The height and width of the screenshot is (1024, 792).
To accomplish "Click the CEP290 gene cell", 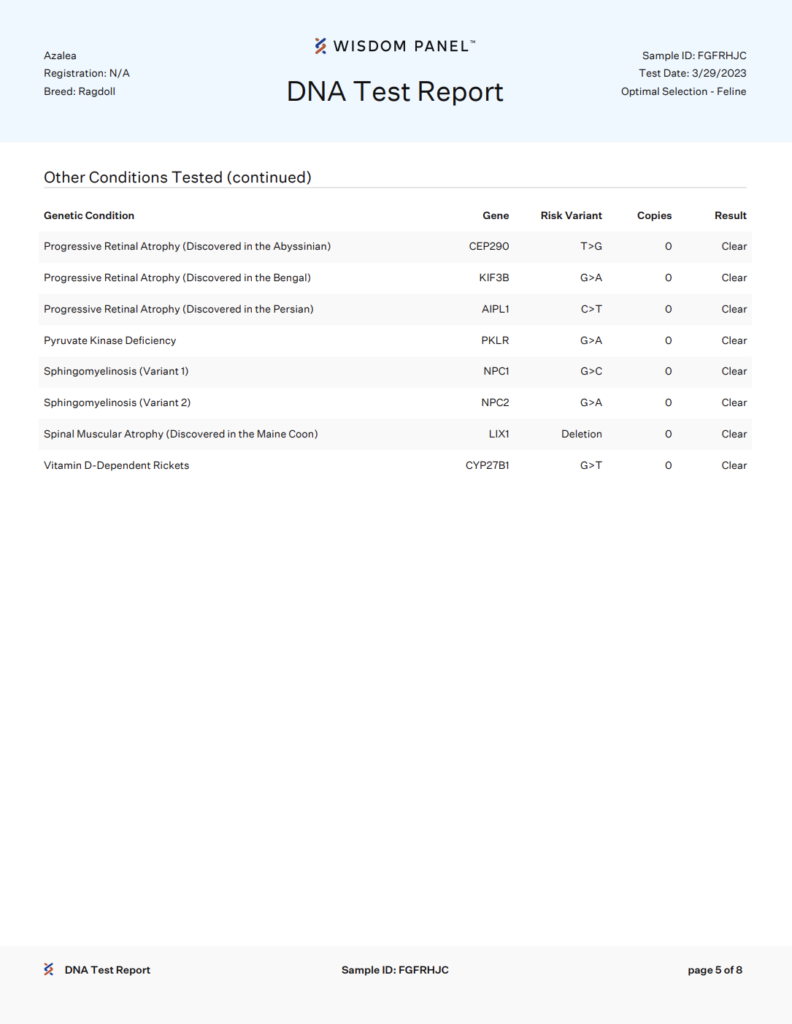I will tap(489, 246).
